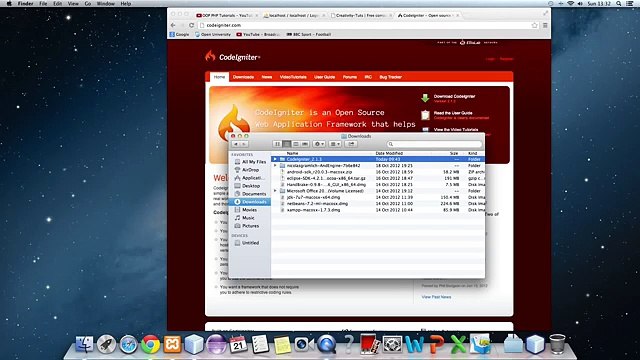Bookmark this page with star icon
Screen dimensions: 640x360
pyautogui.click(x=535, y=25)
